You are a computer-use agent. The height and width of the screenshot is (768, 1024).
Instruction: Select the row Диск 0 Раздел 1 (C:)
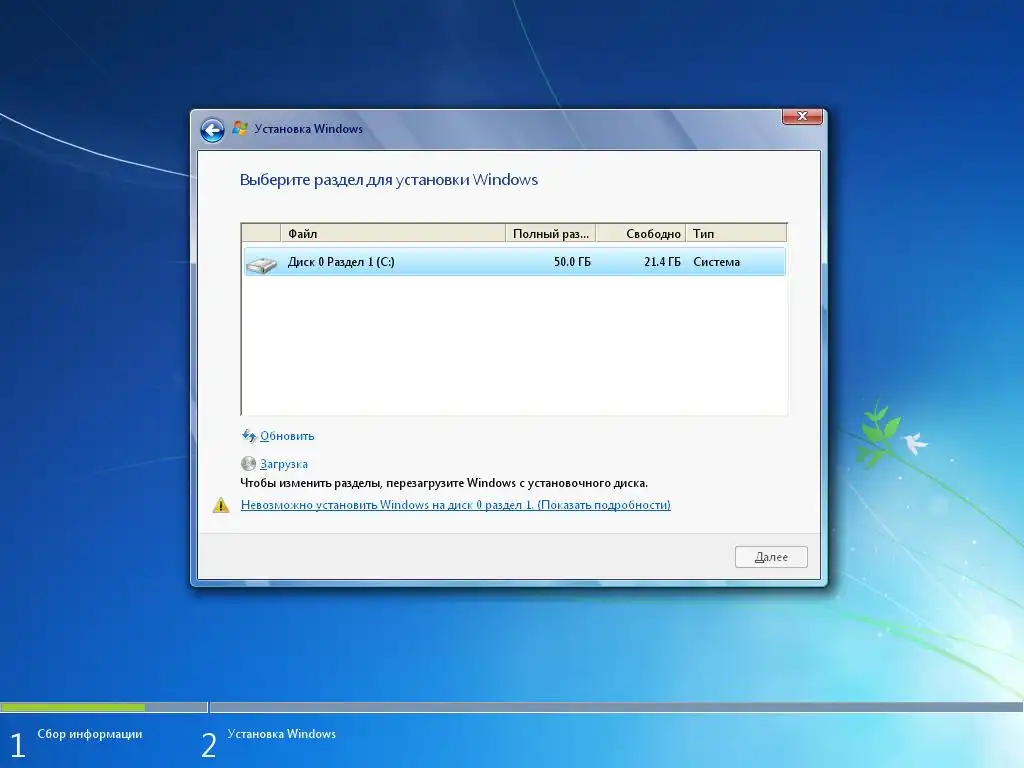point(514,262)
